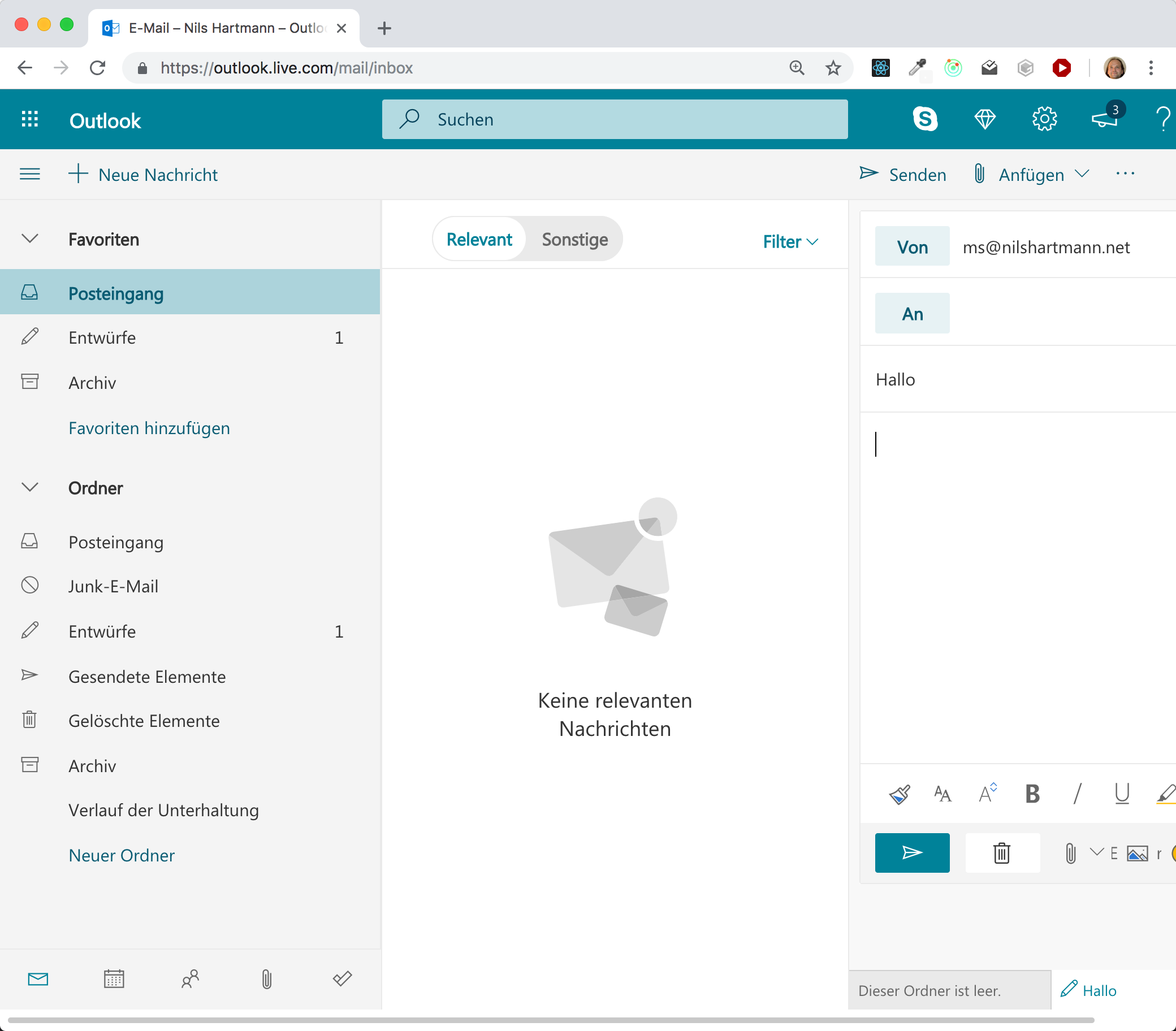The width and height of the screenshot is (1176, 1031).
Task: Click the Suchen search box
Action: (x=615, y=119)
